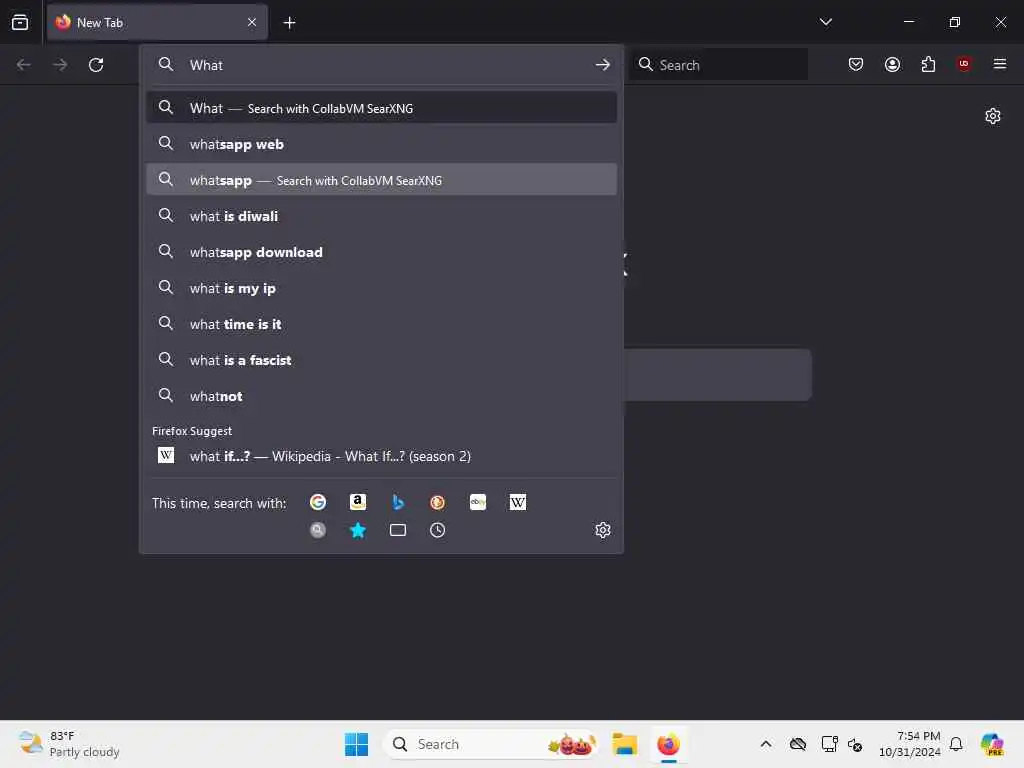
Task: Select the New Tab tab
Action: point(157,22)
